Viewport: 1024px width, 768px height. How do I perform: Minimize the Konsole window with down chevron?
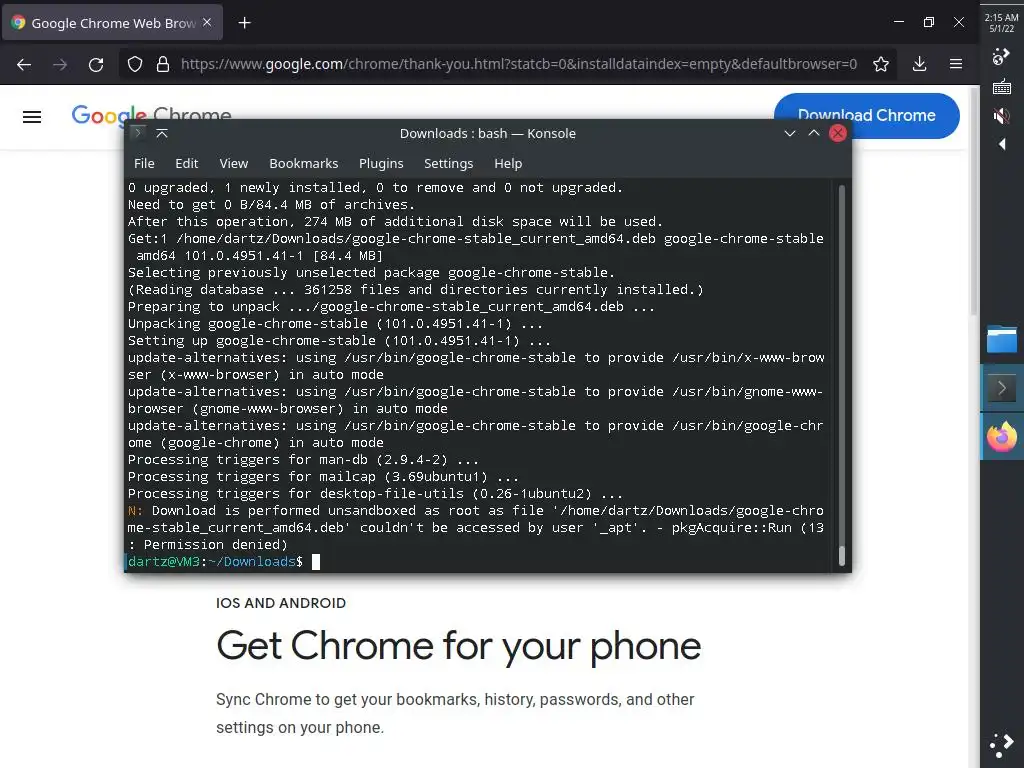(790, 133)
